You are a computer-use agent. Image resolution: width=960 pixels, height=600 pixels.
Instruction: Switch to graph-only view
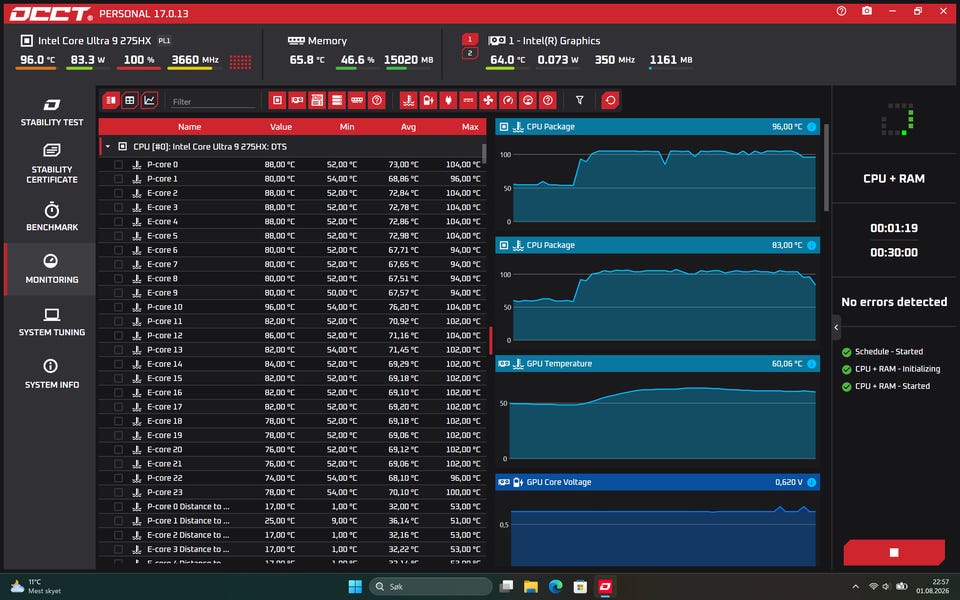click(x=149, y=100)
